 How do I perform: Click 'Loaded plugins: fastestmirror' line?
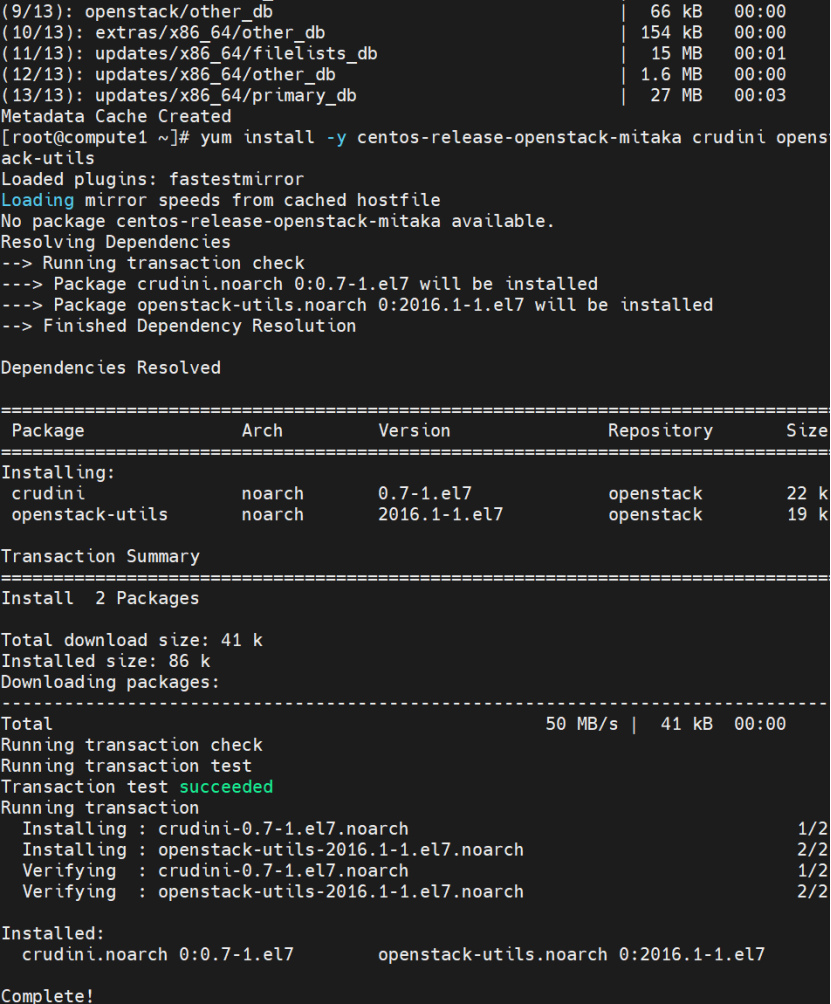click(x=152, y=179)
